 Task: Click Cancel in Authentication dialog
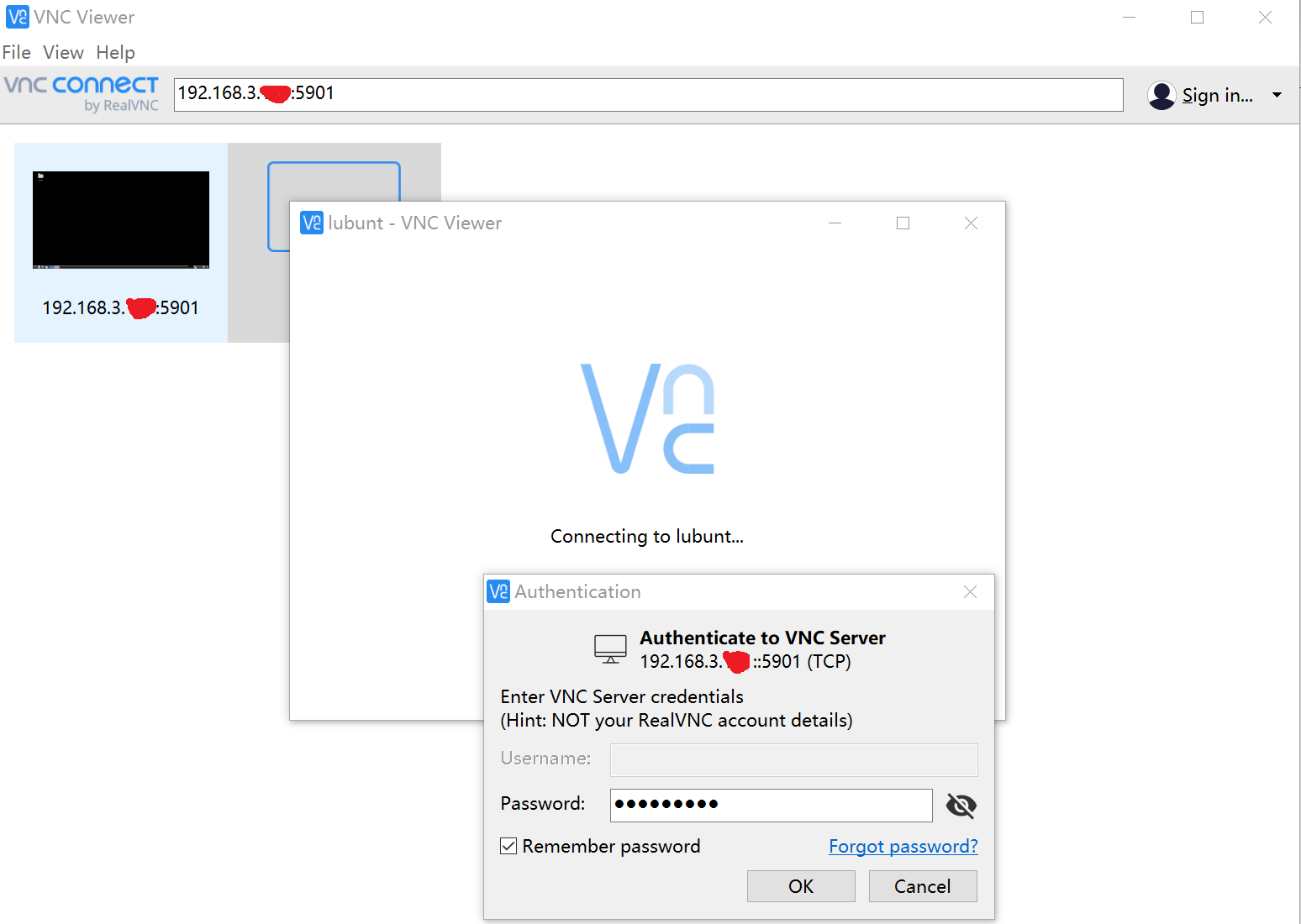pos(923,886)
